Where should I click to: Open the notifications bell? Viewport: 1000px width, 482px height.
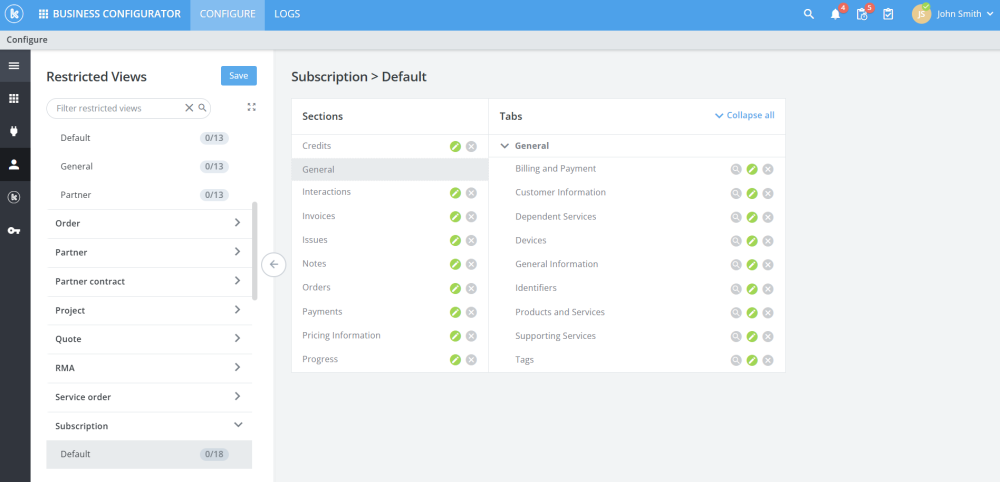pos(835,14)
